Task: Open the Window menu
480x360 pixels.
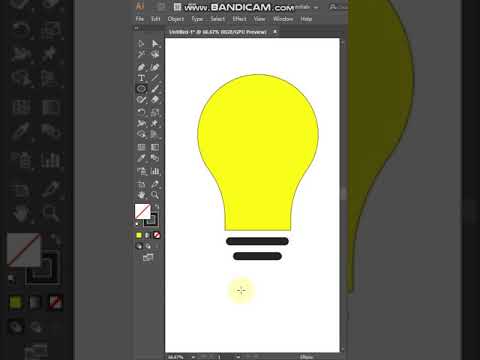Action: [x=283, y=19]
